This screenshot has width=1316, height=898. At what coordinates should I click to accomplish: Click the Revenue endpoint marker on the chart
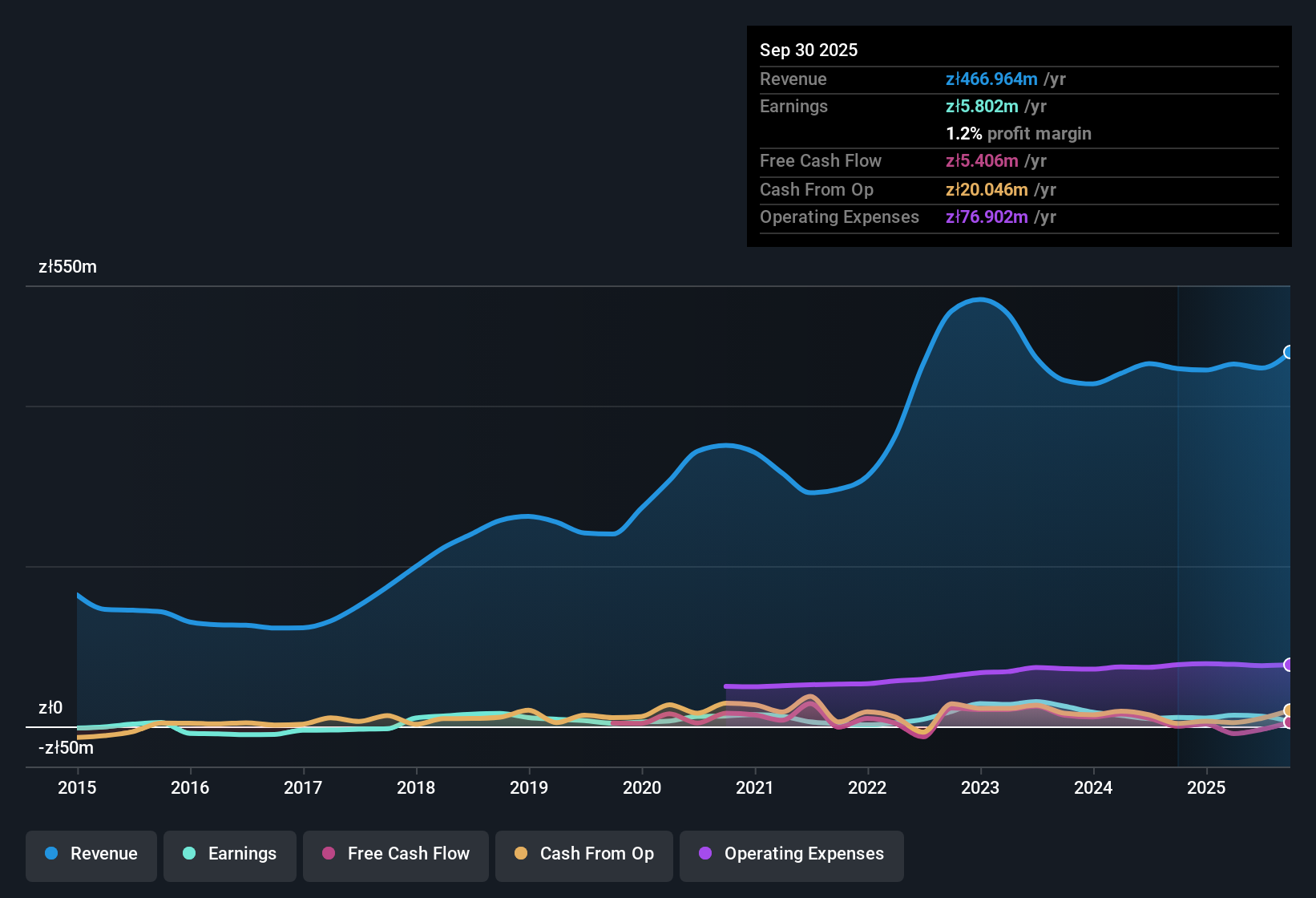(1289, 351)
